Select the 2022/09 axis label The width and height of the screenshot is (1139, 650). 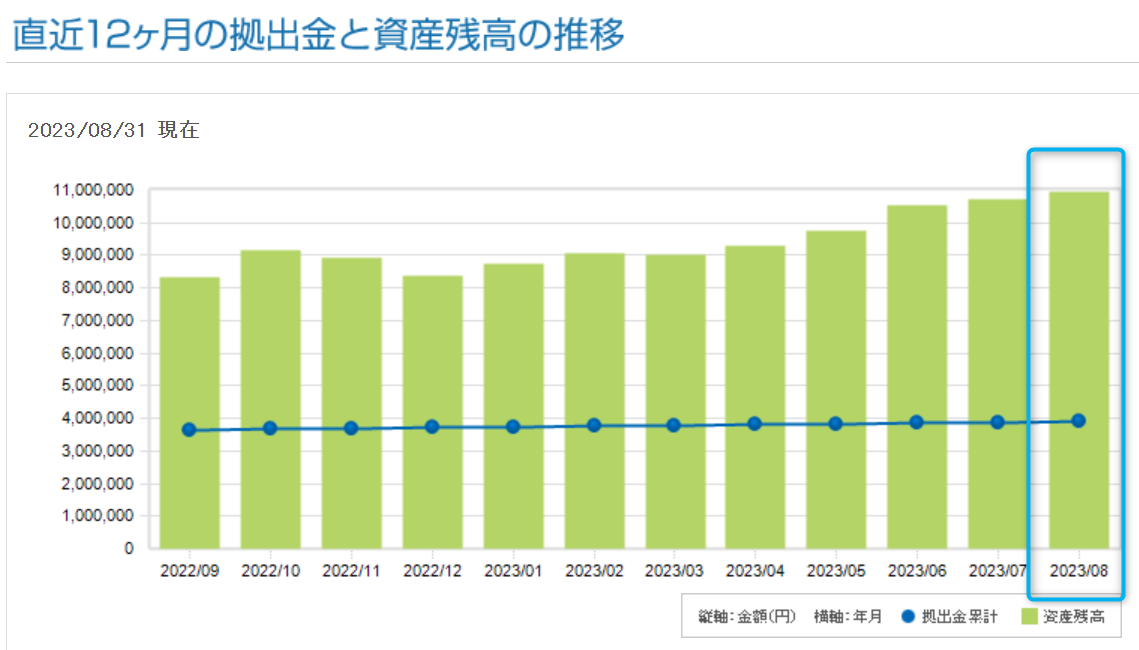pos(188,568)
